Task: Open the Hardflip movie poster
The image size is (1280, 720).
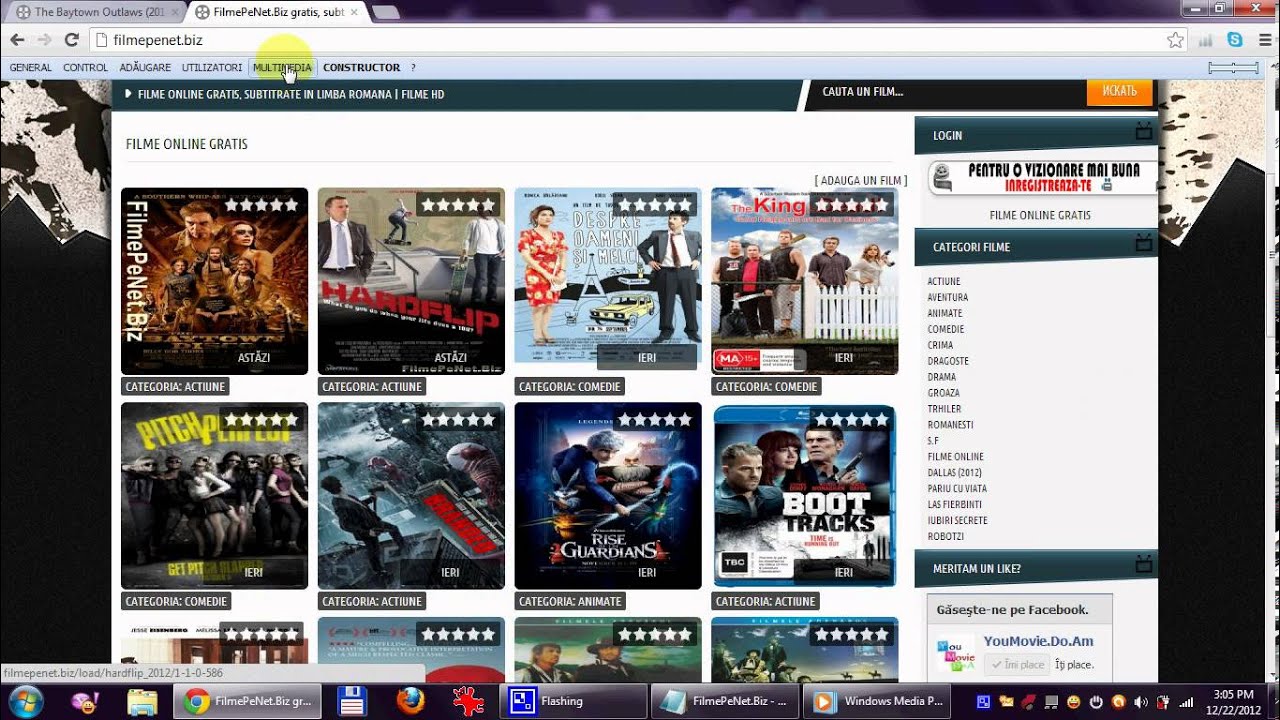Action: point(411,281)
